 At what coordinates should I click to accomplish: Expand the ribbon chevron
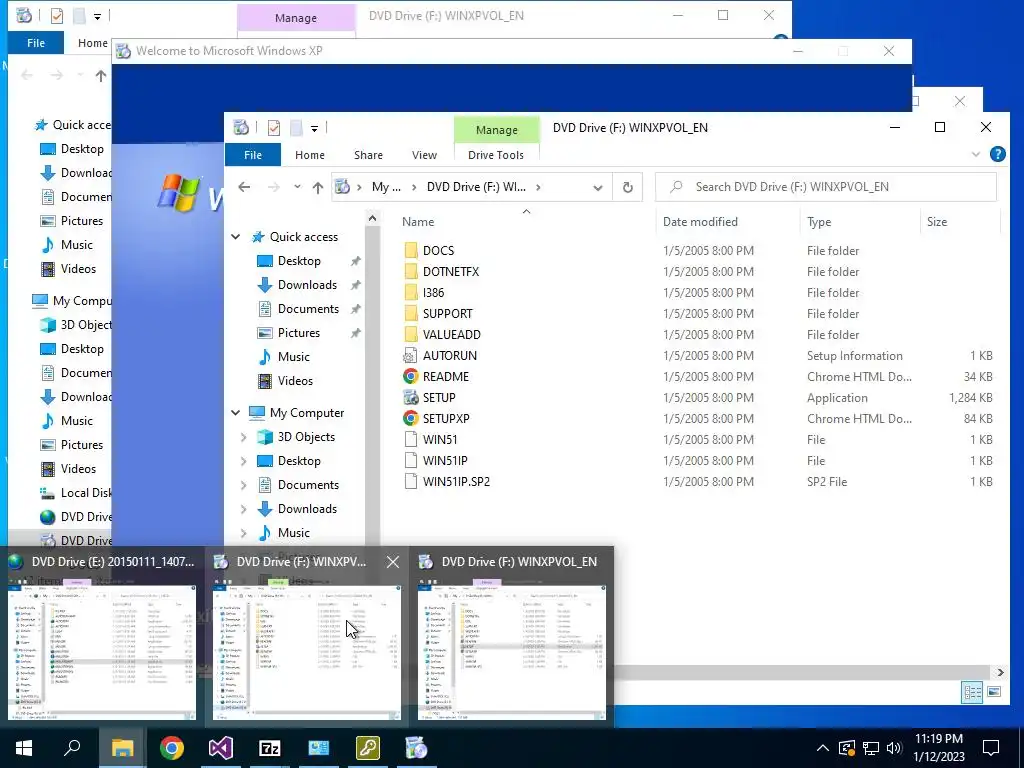click(976, 154)
